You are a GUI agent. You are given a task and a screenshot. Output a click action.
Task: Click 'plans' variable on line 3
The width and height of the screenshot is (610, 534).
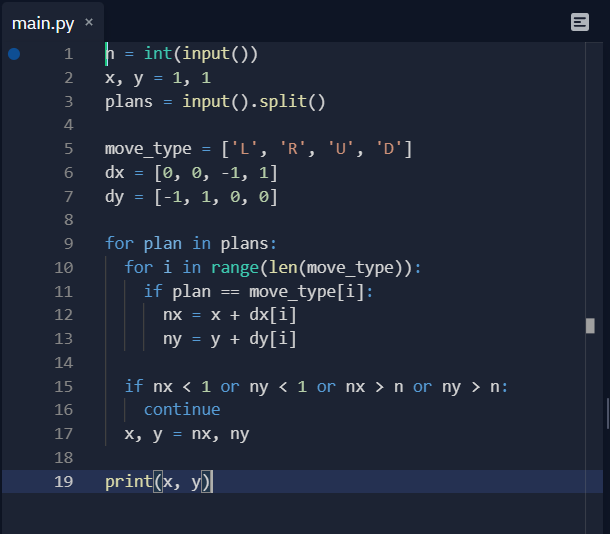tap(129, 102)
